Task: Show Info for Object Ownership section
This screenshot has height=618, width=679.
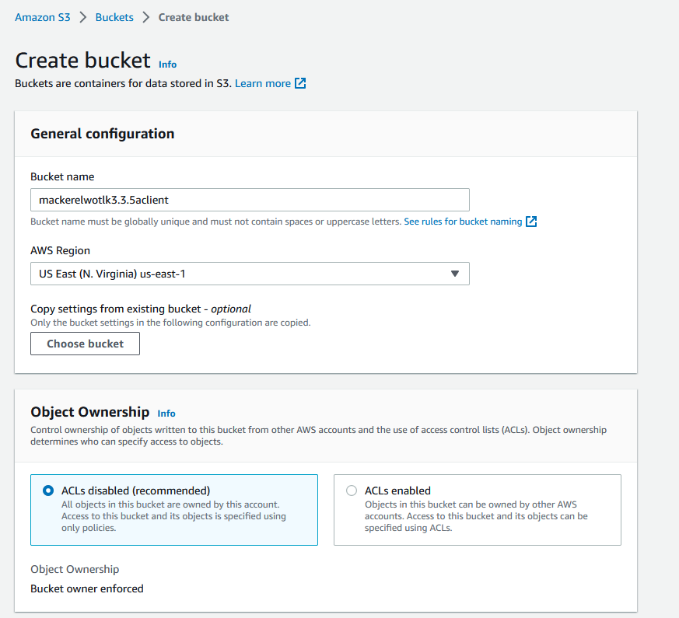Action: pos(166,413)
